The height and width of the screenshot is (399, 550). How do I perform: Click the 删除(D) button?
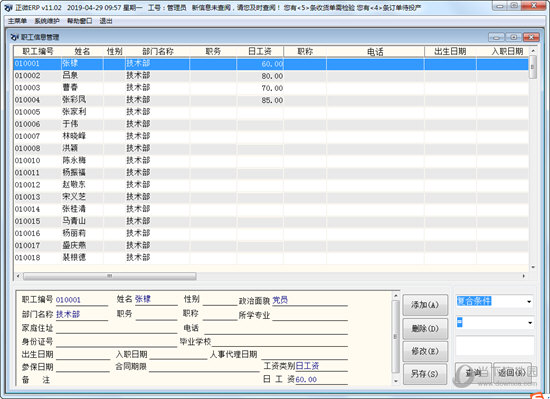click(x=425, y=329)
